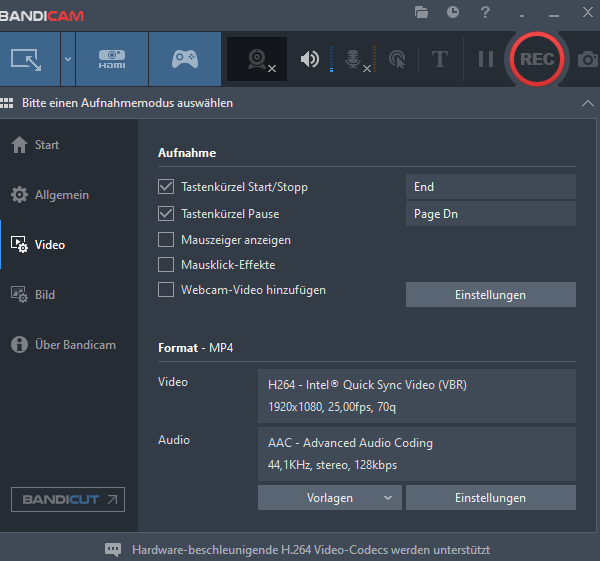Select the HDMI device recording mode
The image size is (600, 561).
112,59
